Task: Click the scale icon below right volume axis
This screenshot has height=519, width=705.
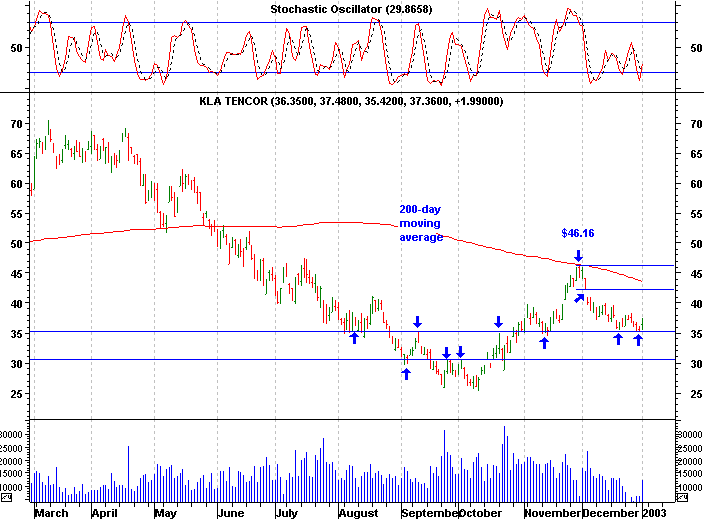Action: point(682,497)
